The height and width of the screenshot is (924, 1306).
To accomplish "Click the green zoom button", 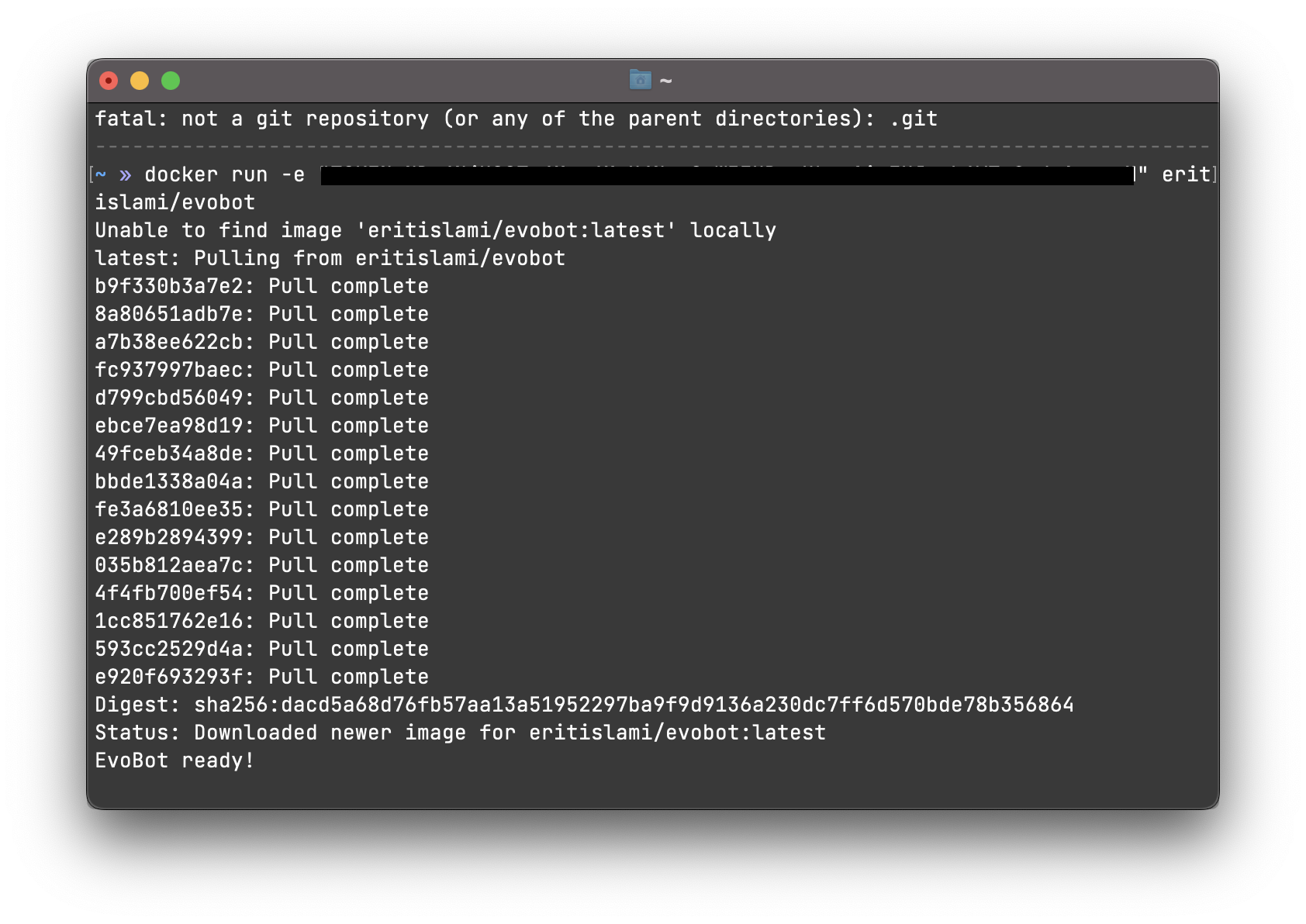I will click(171, 80).
